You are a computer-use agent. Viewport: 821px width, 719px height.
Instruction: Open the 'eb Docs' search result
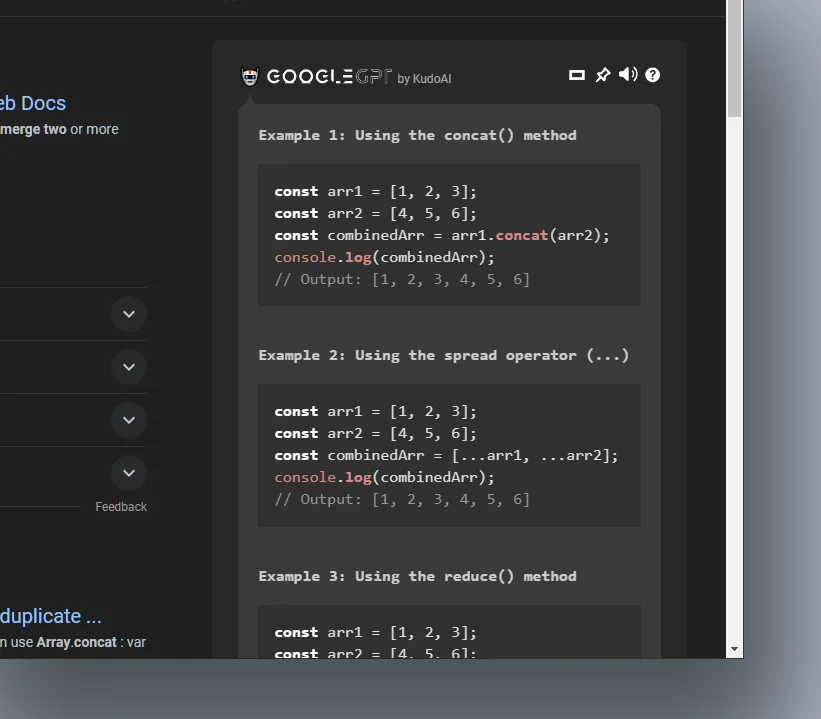[33, 103]
